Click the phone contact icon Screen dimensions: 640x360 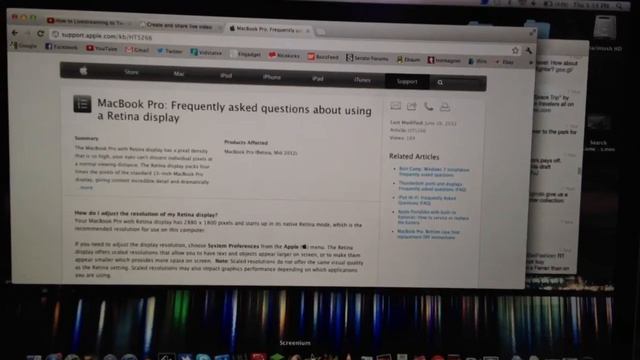(428, 107)
